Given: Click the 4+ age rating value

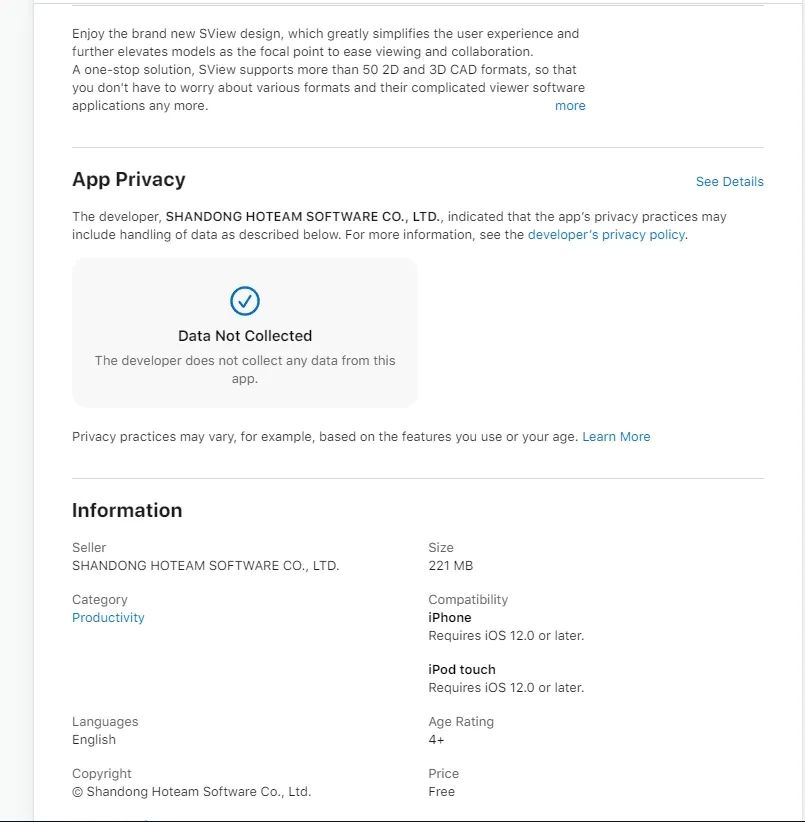Looking at the screenshot, I should tap(436, 740).
